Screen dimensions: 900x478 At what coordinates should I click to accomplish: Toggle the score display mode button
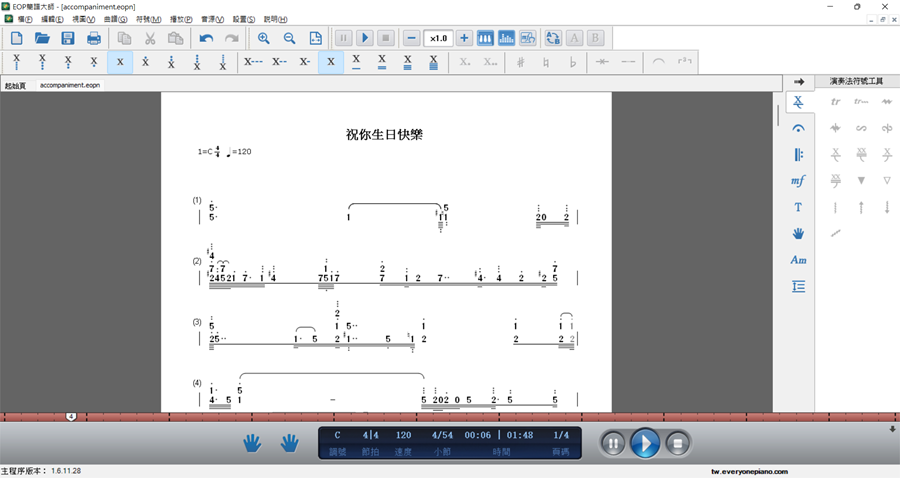pos(527,38)
